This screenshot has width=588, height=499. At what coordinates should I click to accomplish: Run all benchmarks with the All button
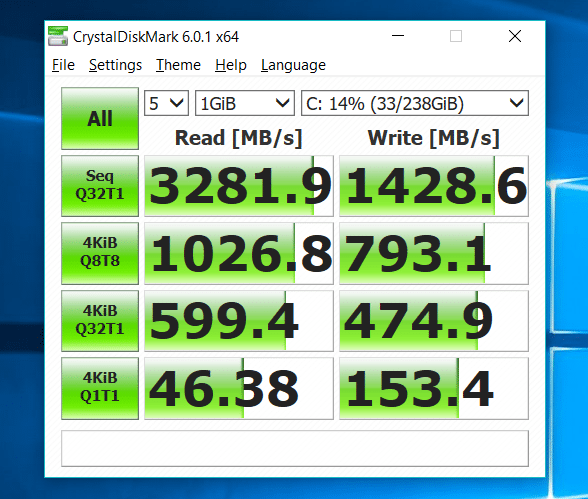click(100, 118)
